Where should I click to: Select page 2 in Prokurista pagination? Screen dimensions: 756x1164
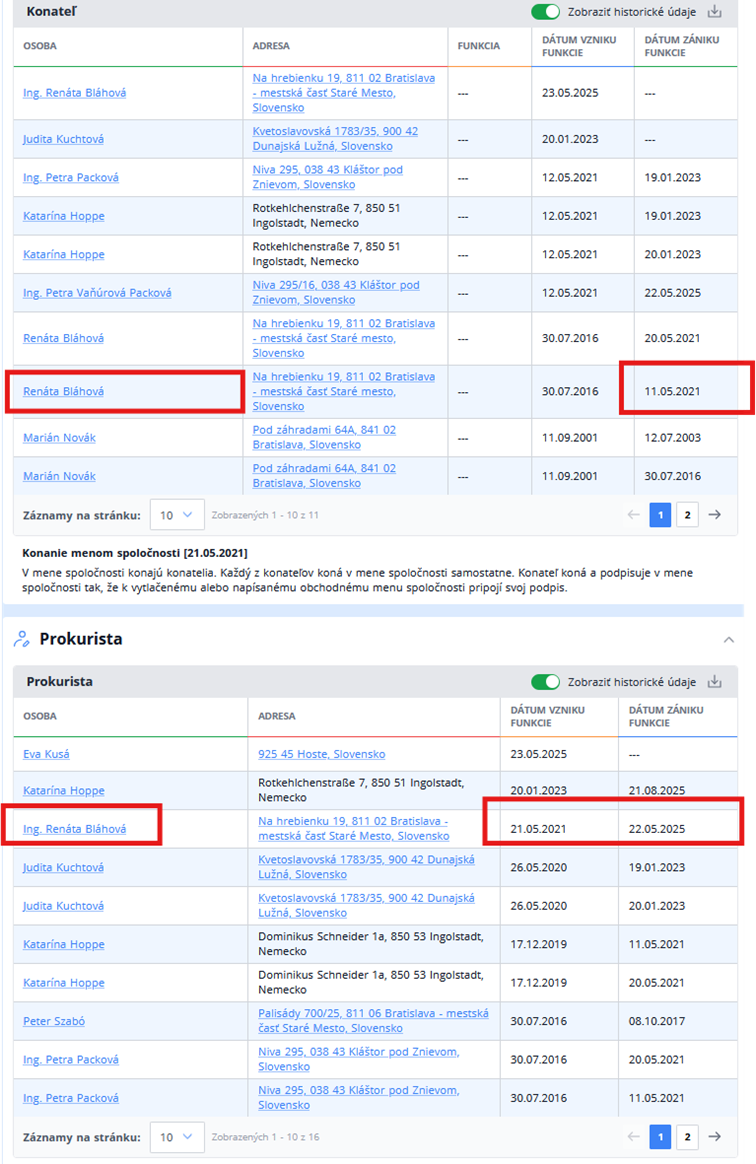[687, 1137]
